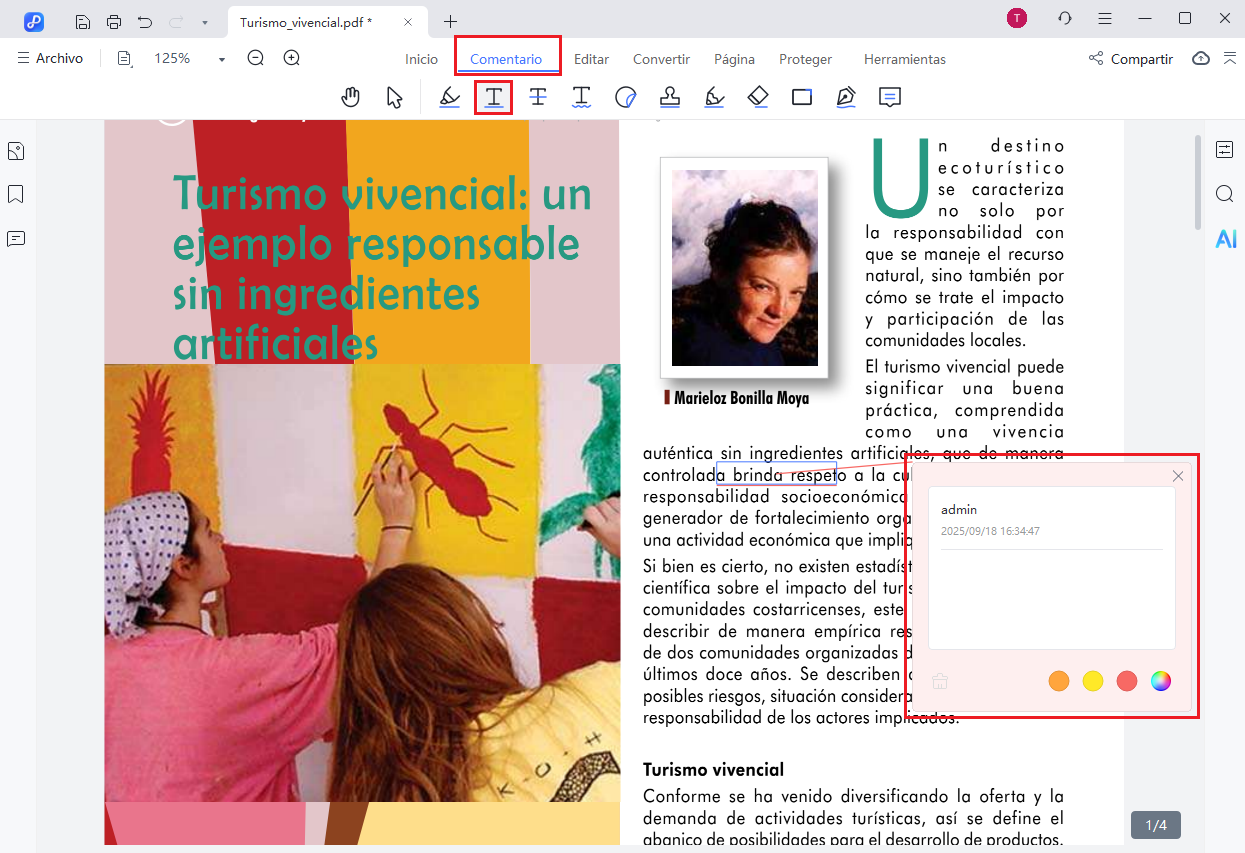Open the page display mode dropdown
The image size is (1245, 853).
point(125,59)
